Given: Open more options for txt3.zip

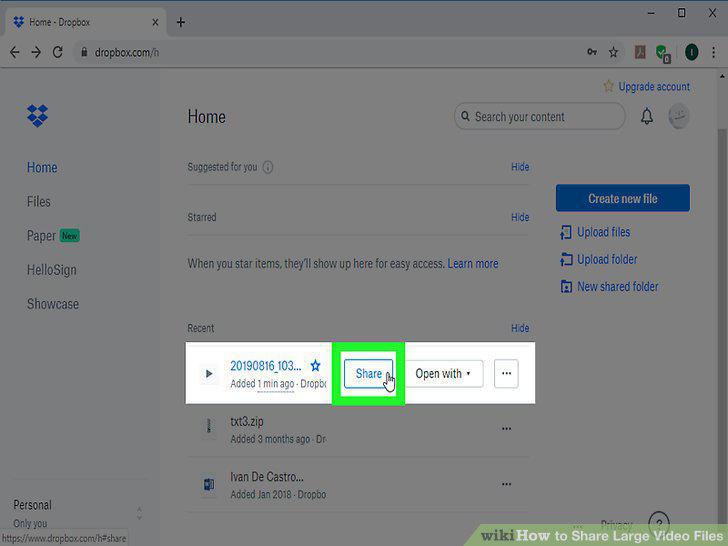Looking at the screenshot, I should pos(506,429).
